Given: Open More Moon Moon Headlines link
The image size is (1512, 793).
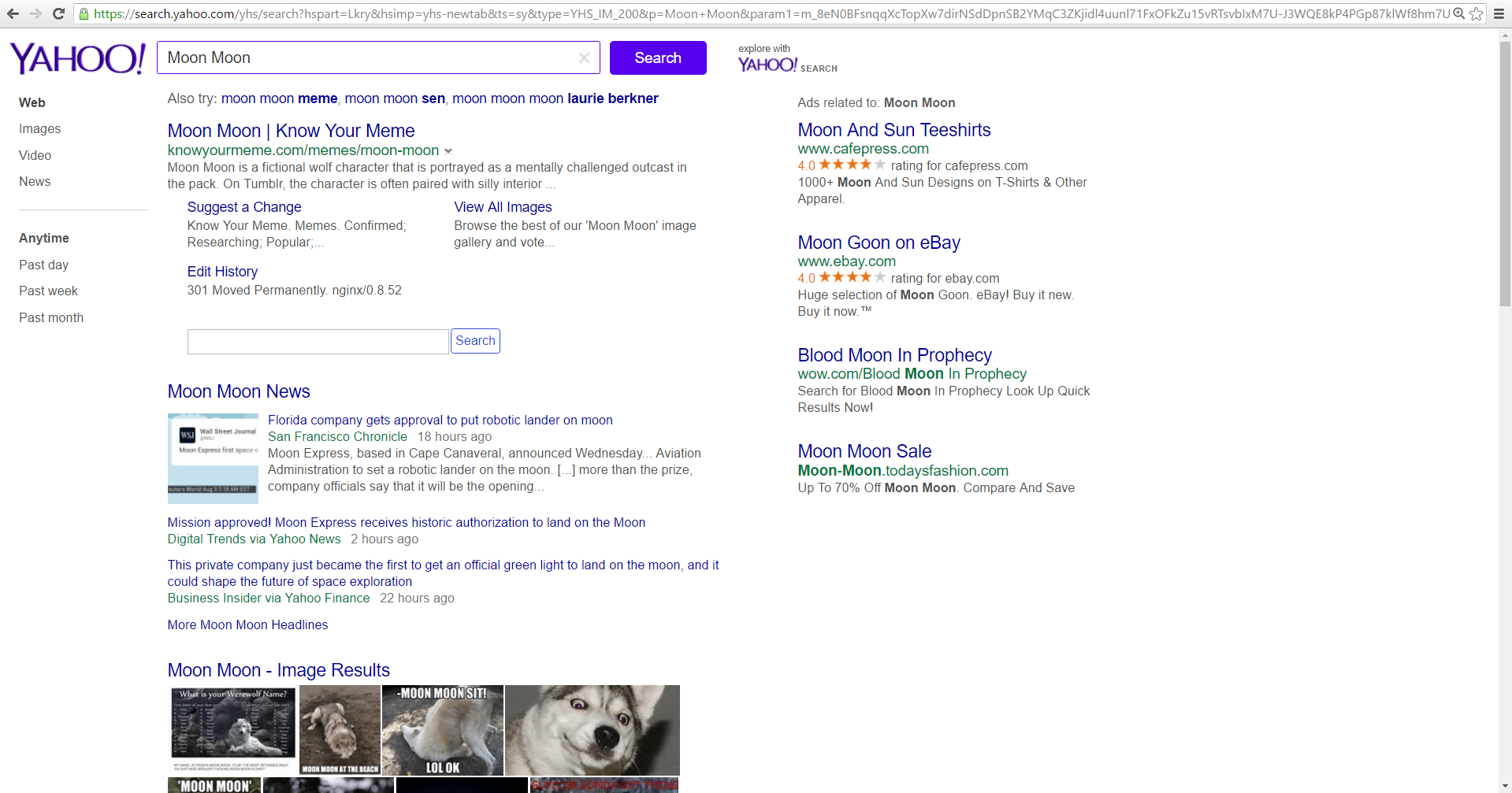Looking at the screenshot, I should (x=247, y=625).
